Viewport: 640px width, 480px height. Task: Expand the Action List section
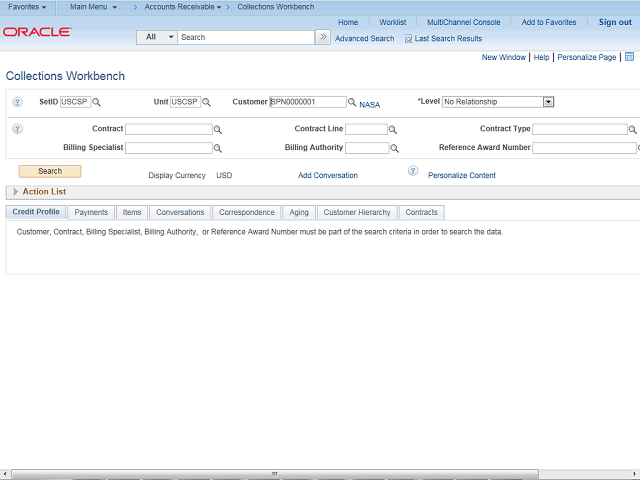tap(16, 191)
